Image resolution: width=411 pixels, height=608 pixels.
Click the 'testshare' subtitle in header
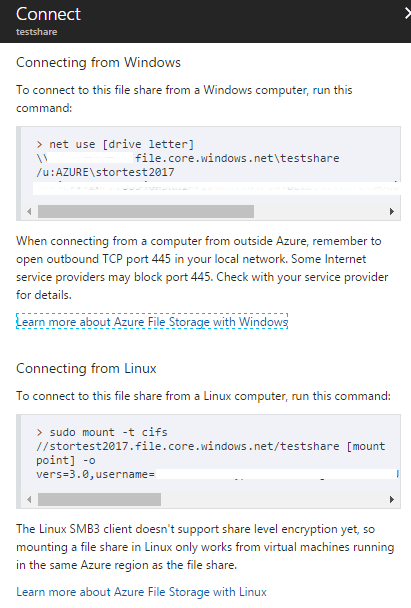pyautogui.click(x=36, y=32)
